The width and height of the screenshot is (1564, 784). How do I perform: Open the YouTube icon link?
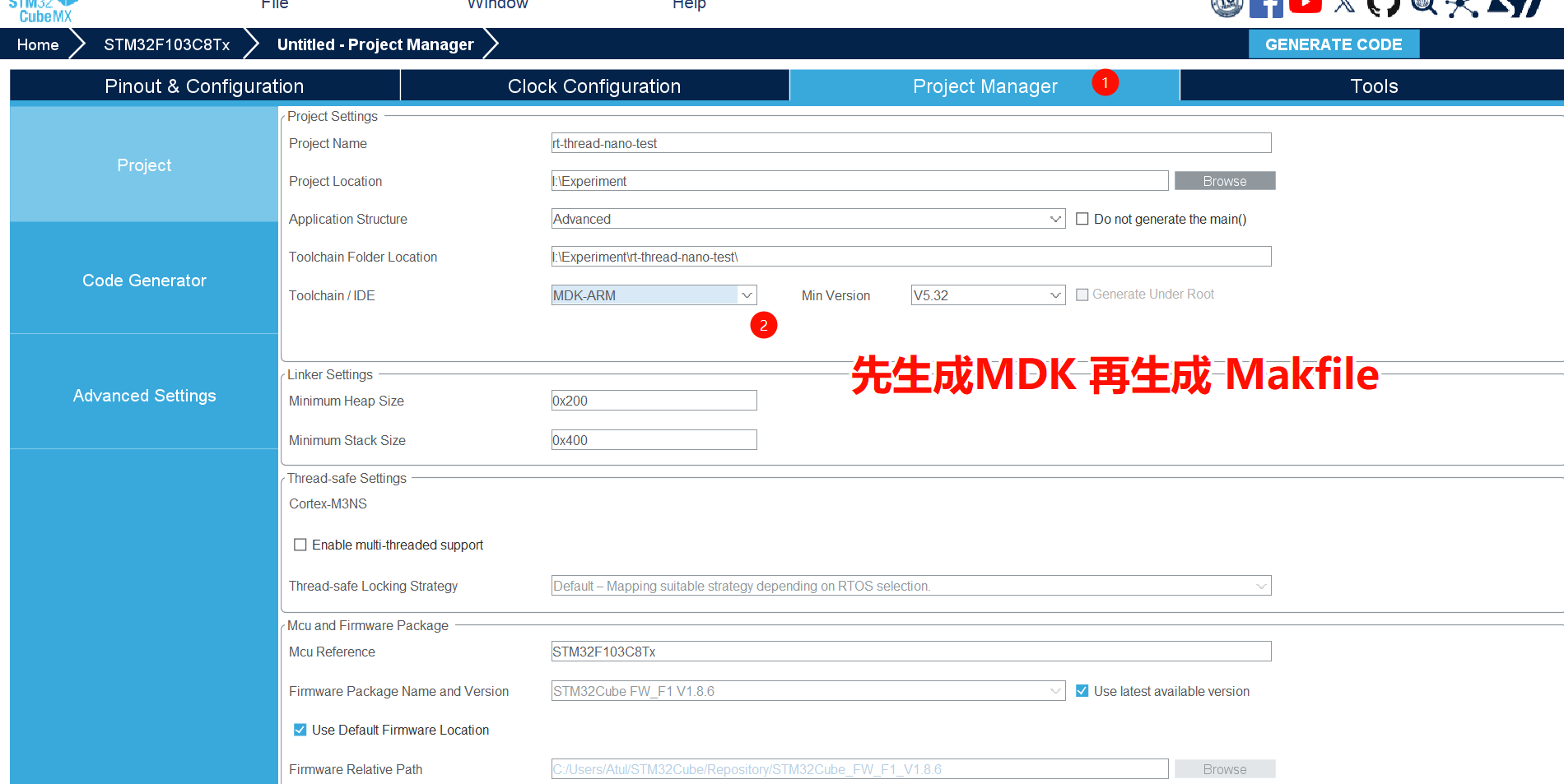pos(1306,6)
